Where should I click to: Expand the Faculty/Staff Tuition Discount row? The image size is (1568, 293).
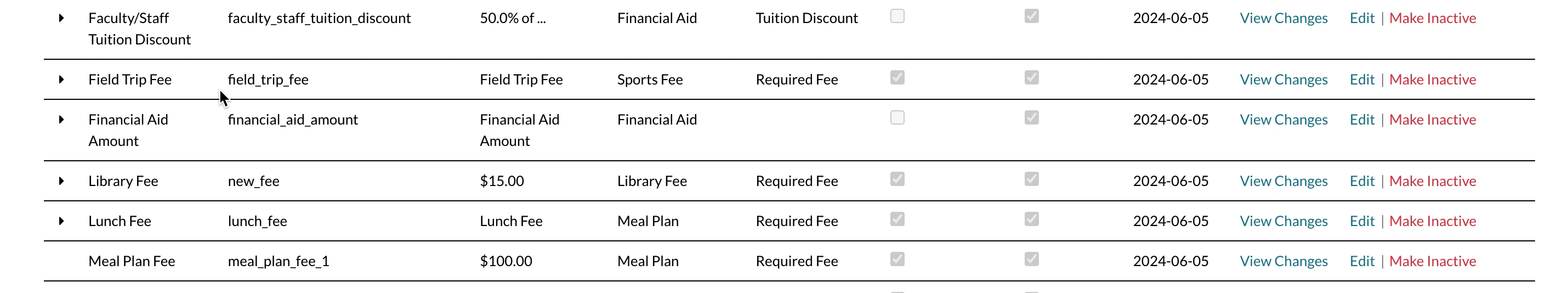point(61,18)
